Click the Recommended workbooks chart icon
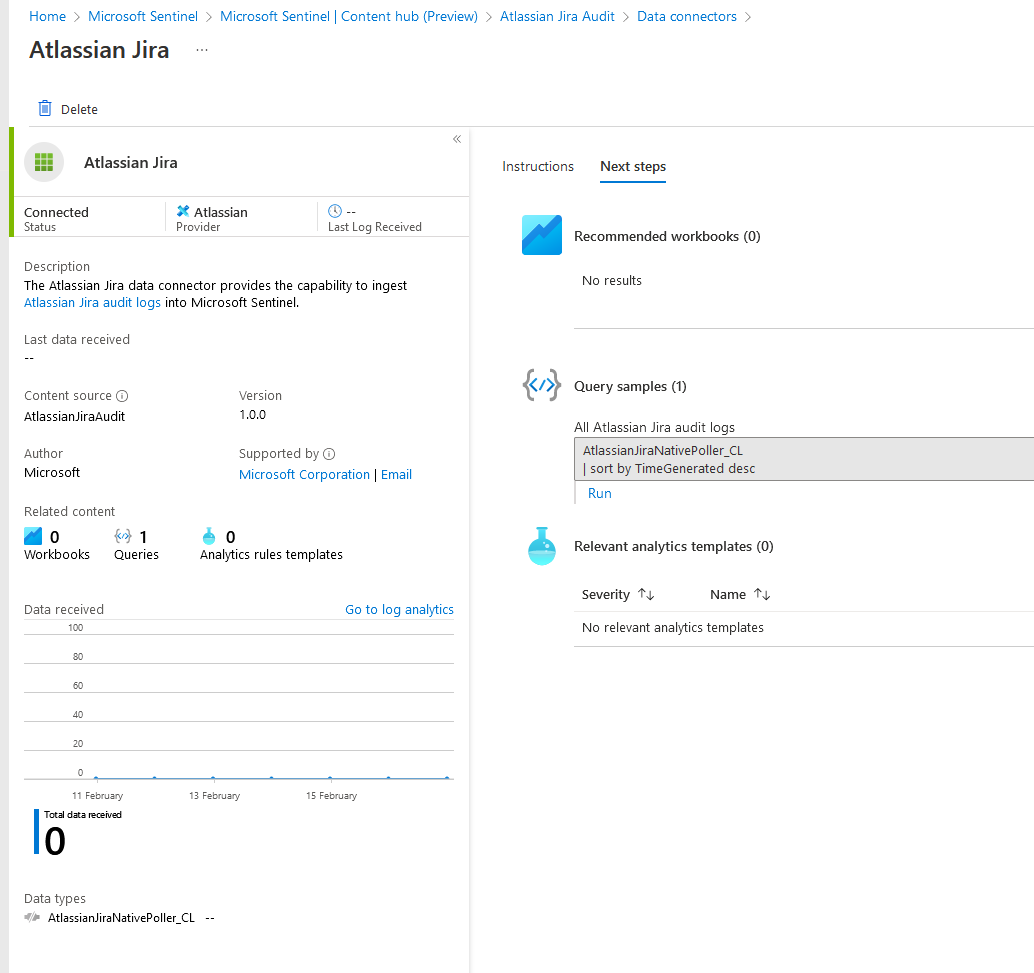Screen dimensions: 1034x973 pyautogui.click(x=541, y=235)
